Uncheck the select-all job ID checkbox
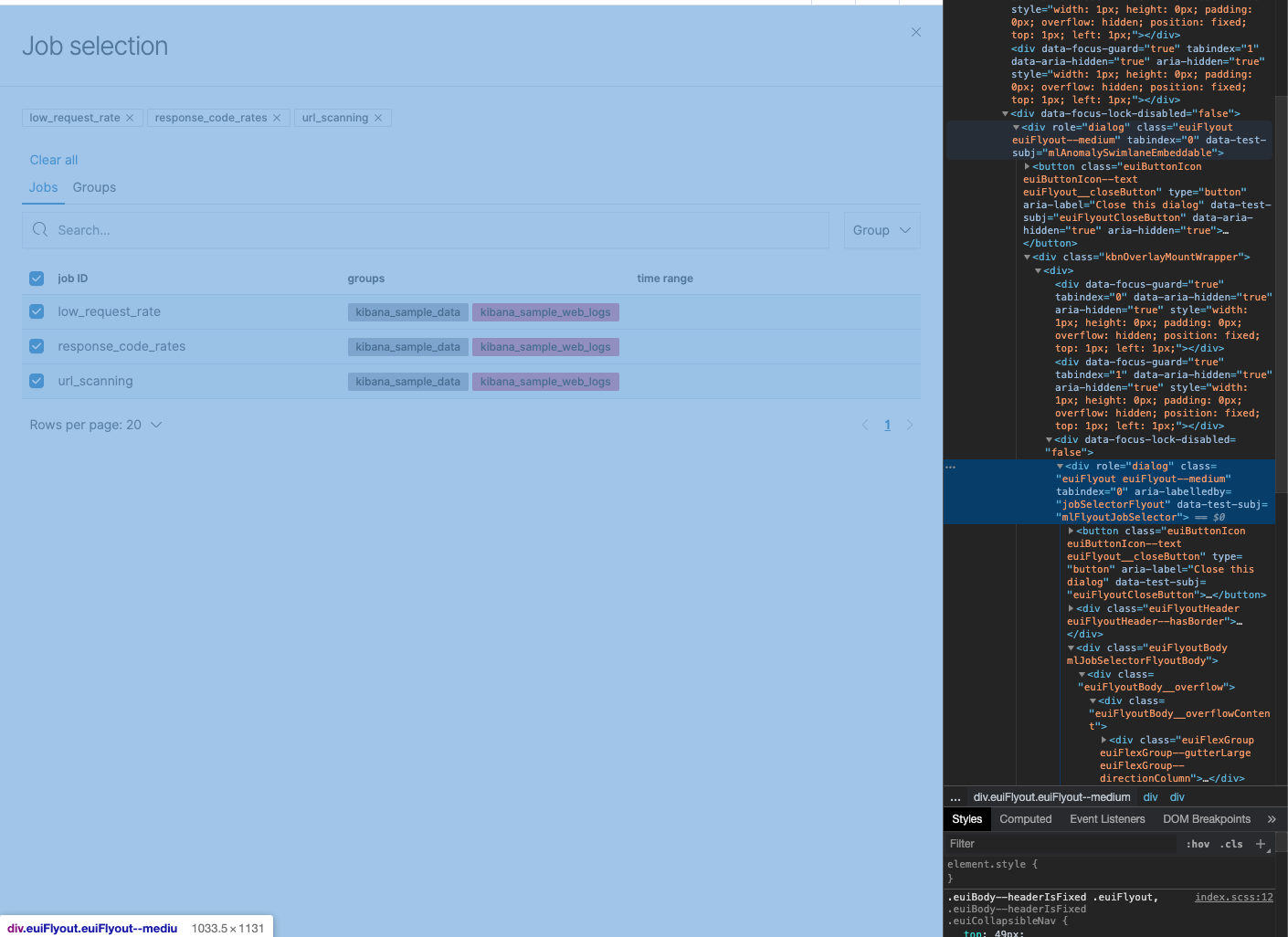 coord(36,278)
